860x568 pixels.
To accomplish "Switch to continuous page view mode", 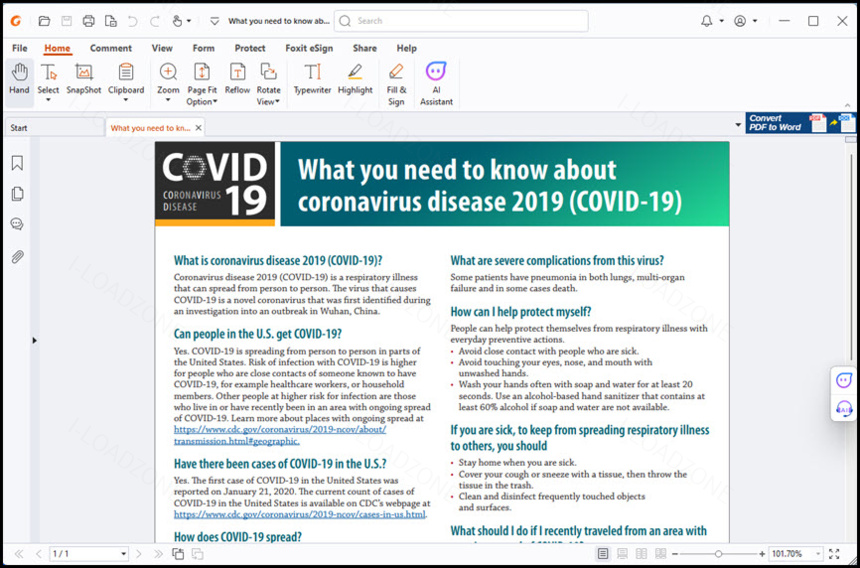I will 623,554.
